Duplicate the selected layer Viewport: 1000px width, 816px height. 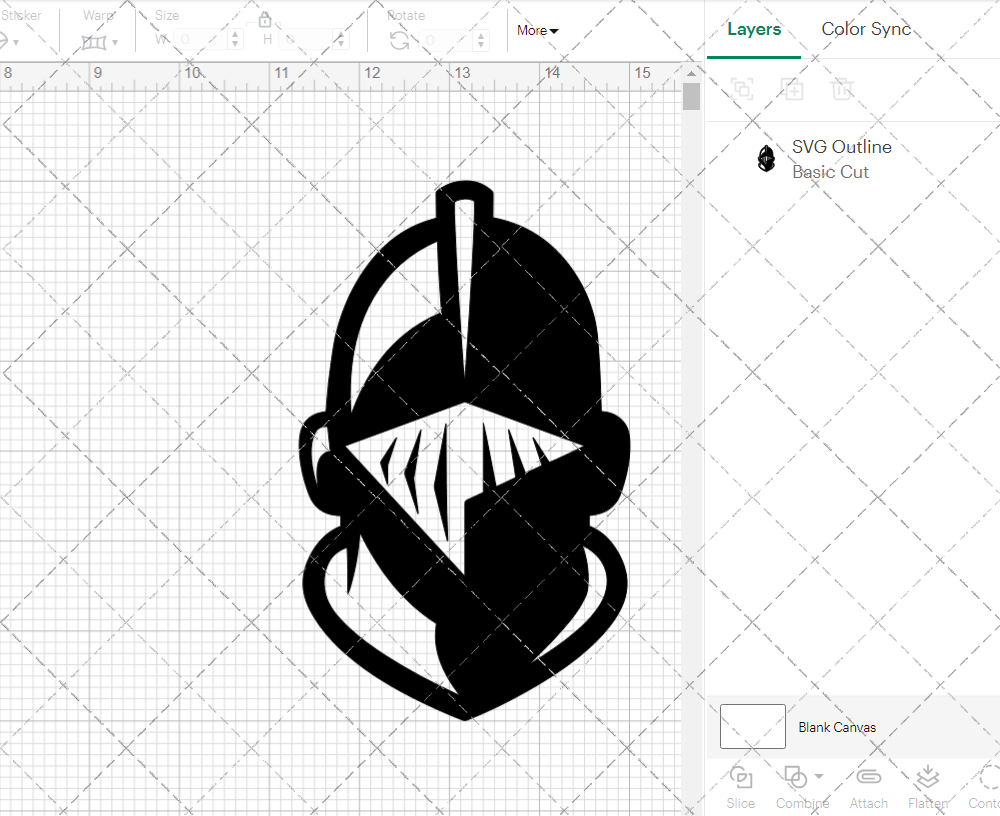click(742, 89)
